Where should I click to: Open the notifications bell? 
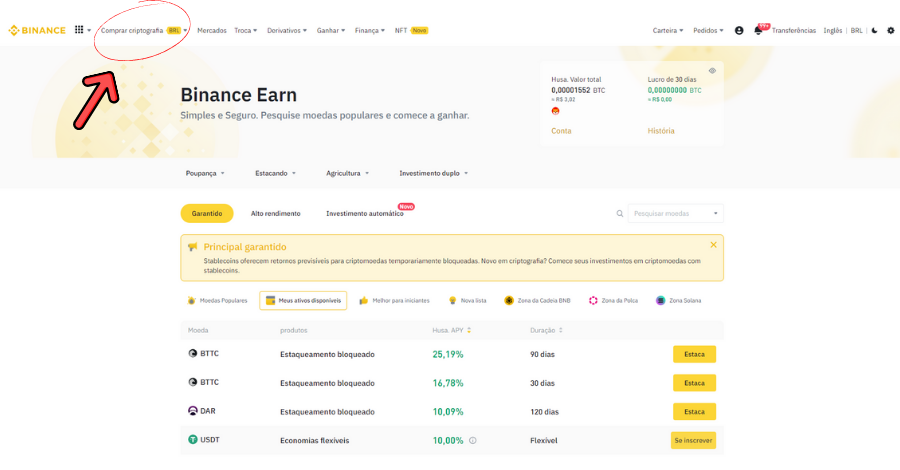[758, 30]
